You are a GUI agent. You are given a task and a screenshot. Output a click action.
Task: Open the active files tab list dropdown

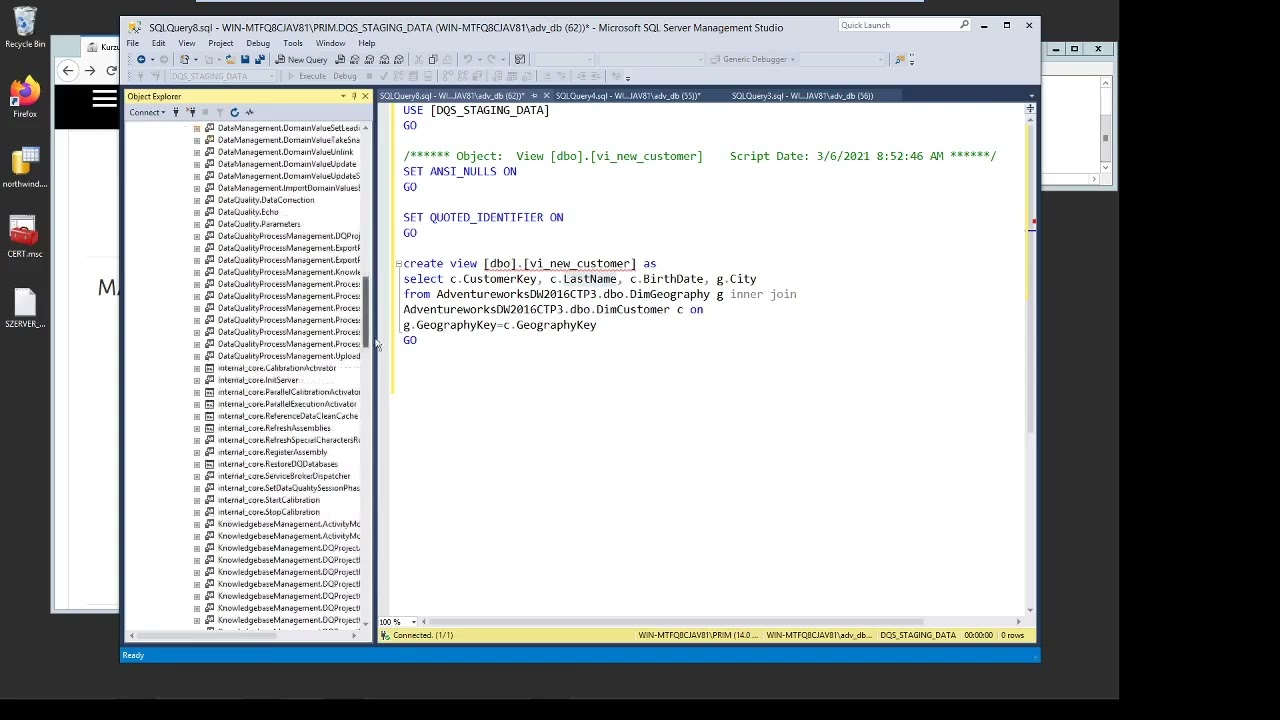tap(1031, 96)
